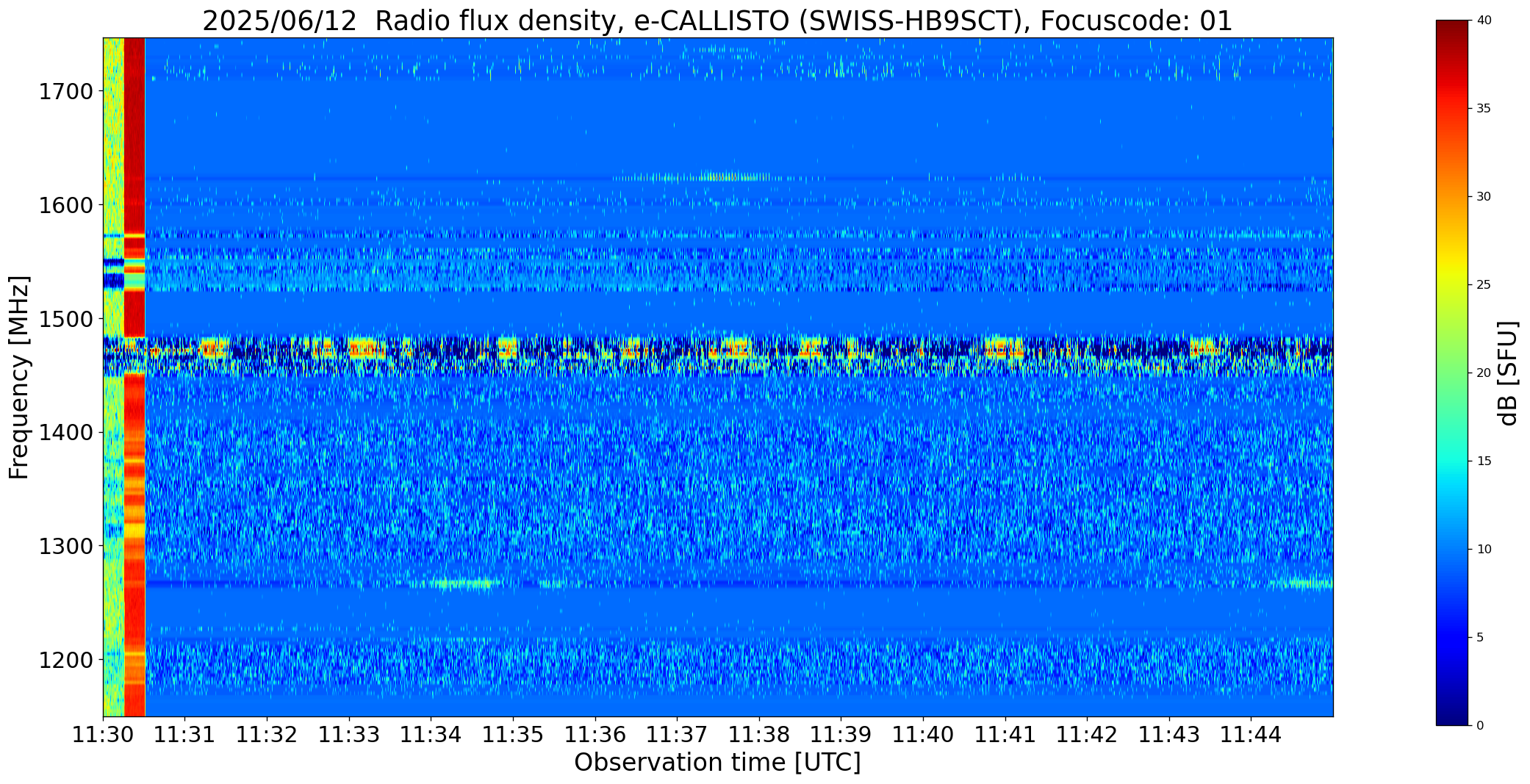
Task: Click the 'dB [SFU]' colorbar label
Action: 1508,373
